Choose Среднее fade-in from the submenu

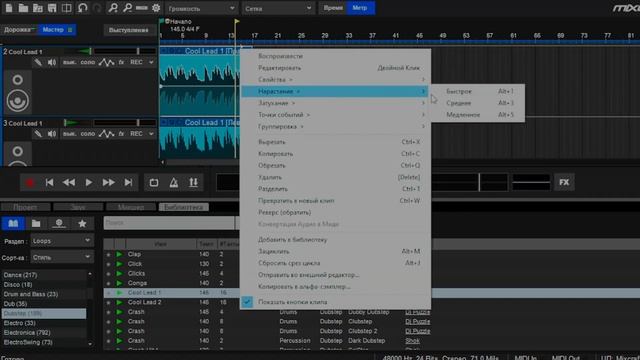pyautogui.click(x=478, y=103)
